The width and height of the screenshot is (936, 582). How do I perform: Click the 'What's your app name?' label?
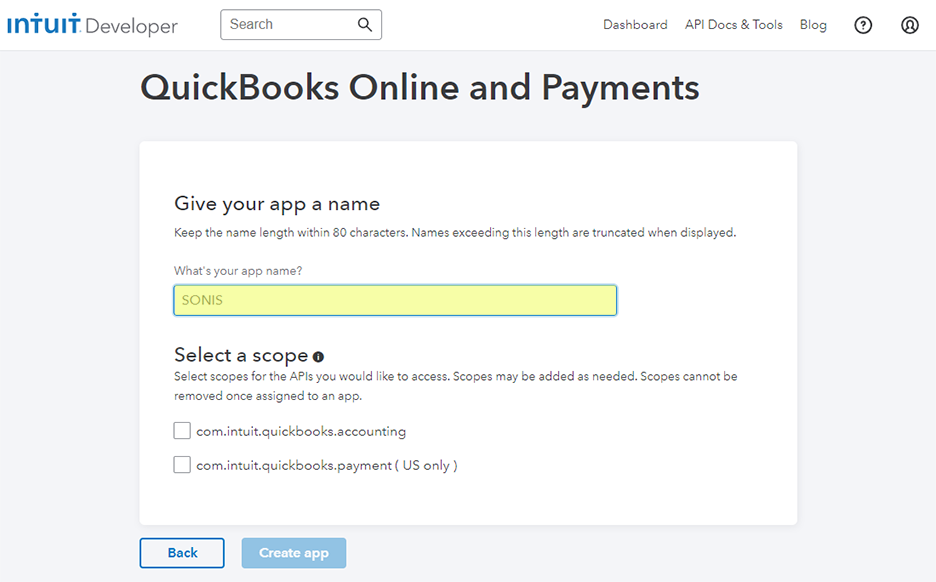pos(238,271)
